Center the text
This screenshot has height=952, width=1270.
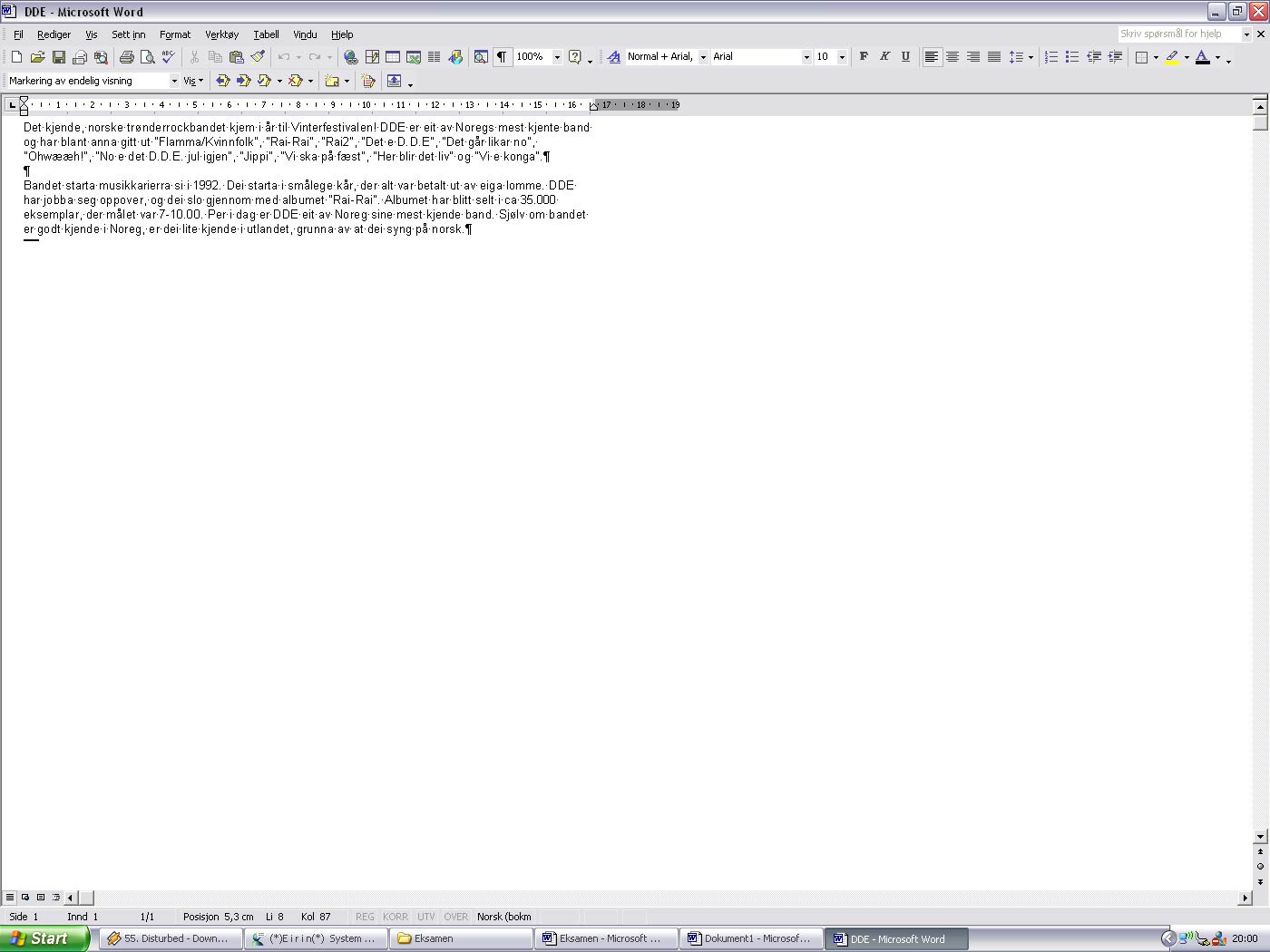952,57
